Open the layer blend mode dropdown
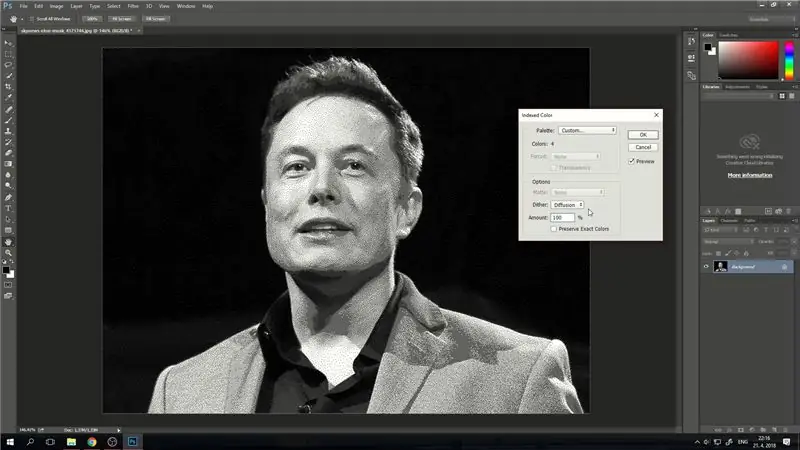Screen dimensions: 800x450 coord(728,242)
